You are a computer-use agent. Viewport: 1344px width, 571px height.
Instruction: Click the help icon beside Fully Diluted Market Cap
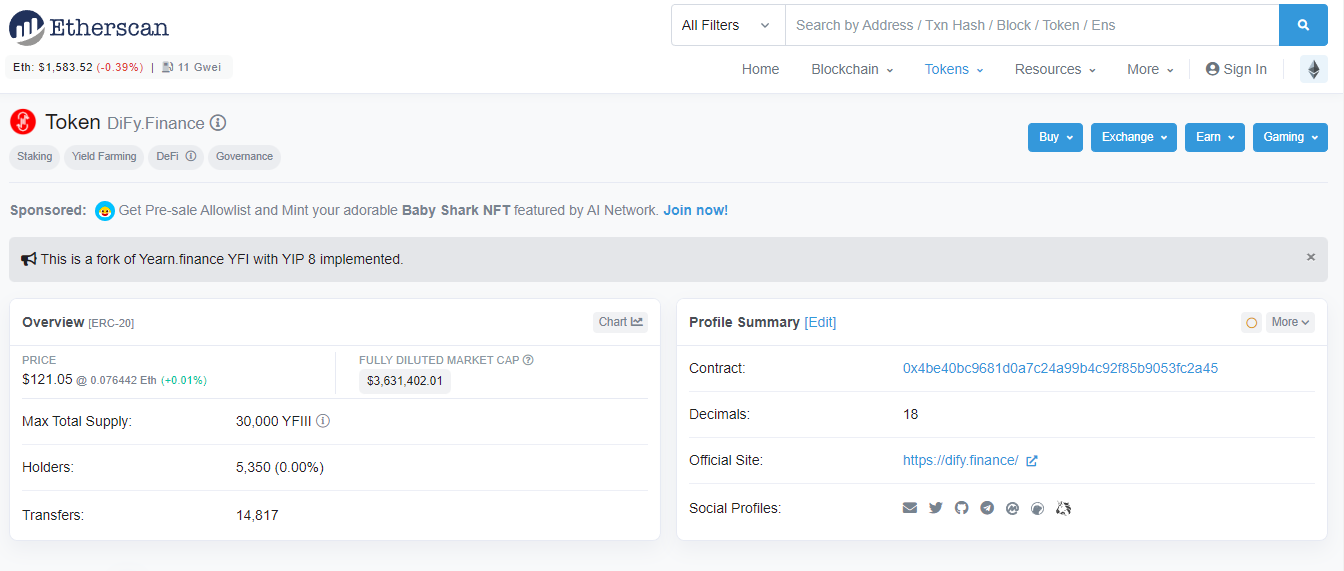(x=528, y=360)
